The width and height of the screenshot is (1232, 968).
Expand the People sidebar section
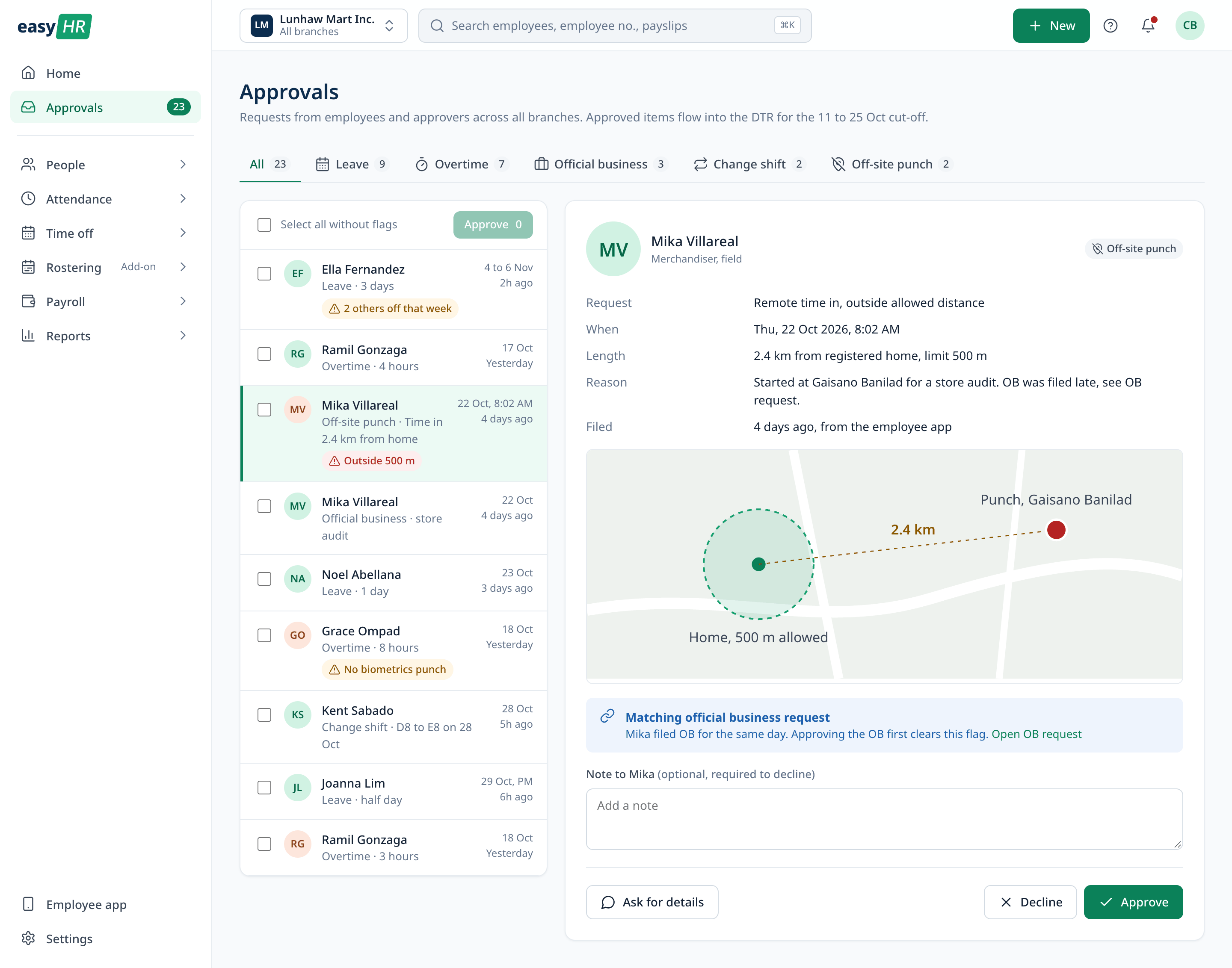point(106,165)
